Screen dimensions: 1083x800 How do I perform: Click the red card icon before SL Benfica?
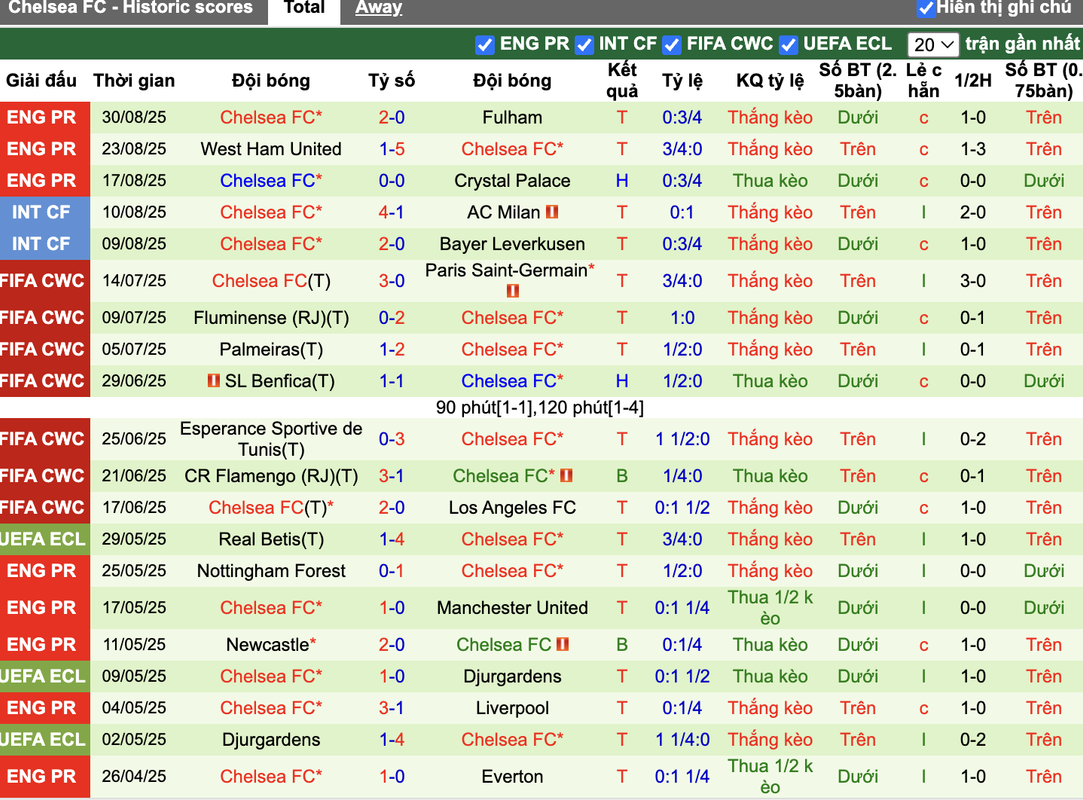213,381
